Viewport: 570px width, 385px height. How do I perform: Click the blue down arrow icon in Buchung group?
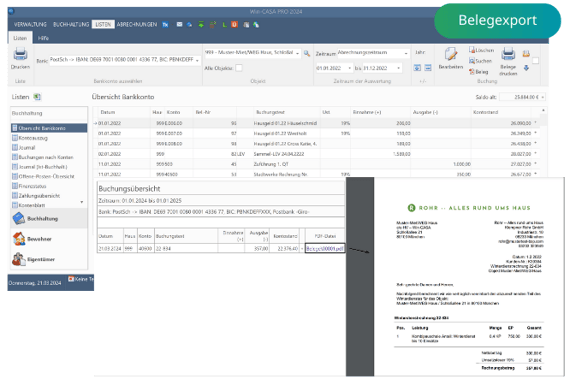526,68
